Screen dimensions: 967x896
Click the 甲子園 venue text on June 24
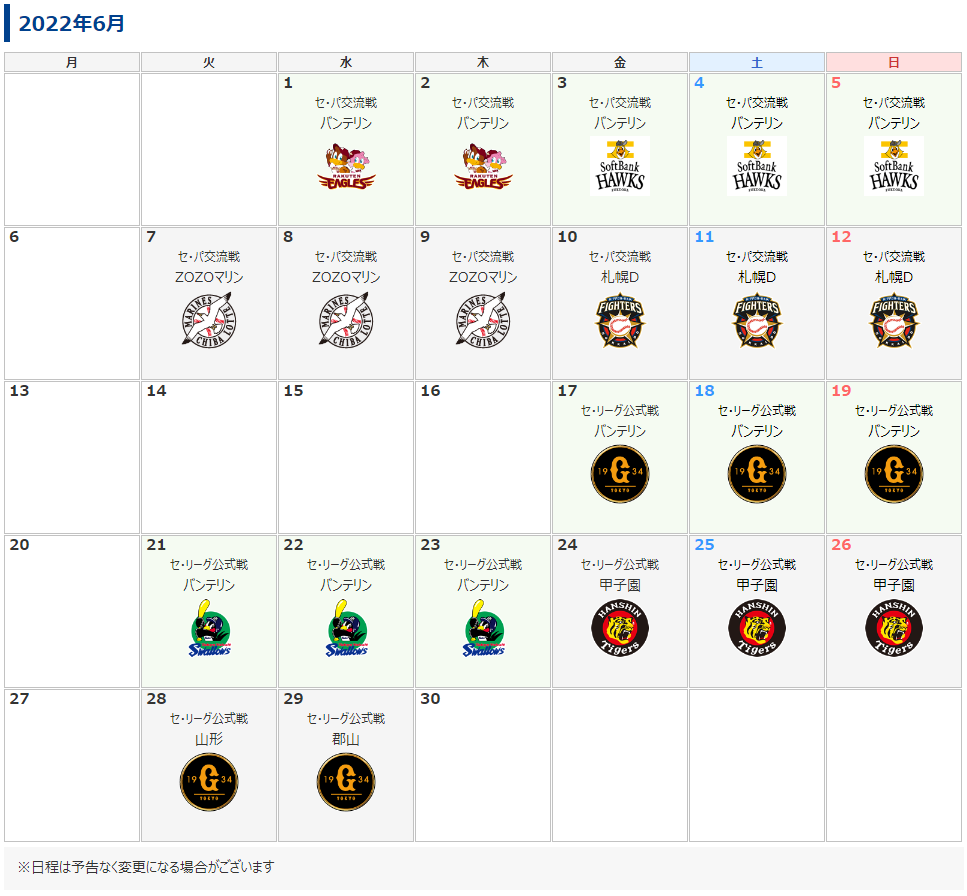coord(620,585)
